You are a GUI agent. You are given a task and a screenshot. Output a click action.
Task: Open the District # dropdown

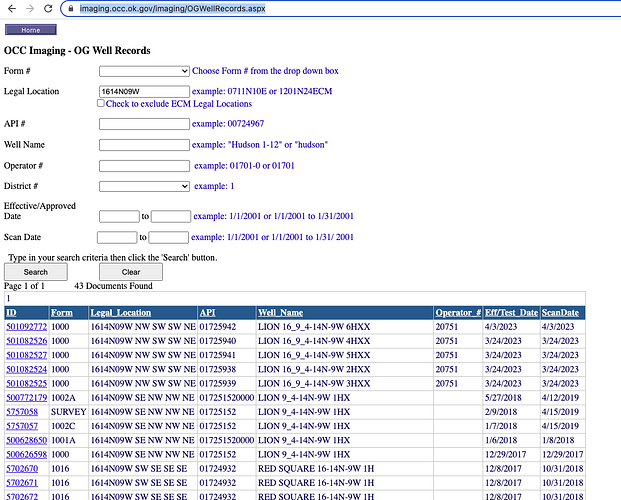pyautogui.click(x=144, y=186)
